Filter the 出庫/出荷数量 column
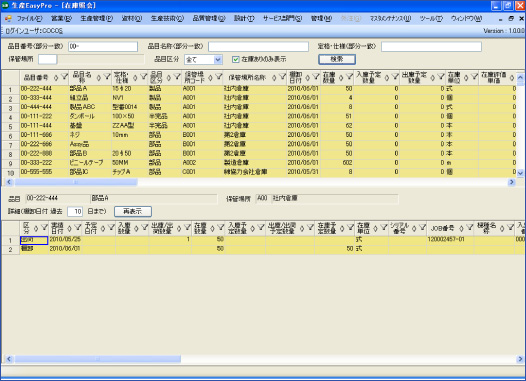 [187, 227]
